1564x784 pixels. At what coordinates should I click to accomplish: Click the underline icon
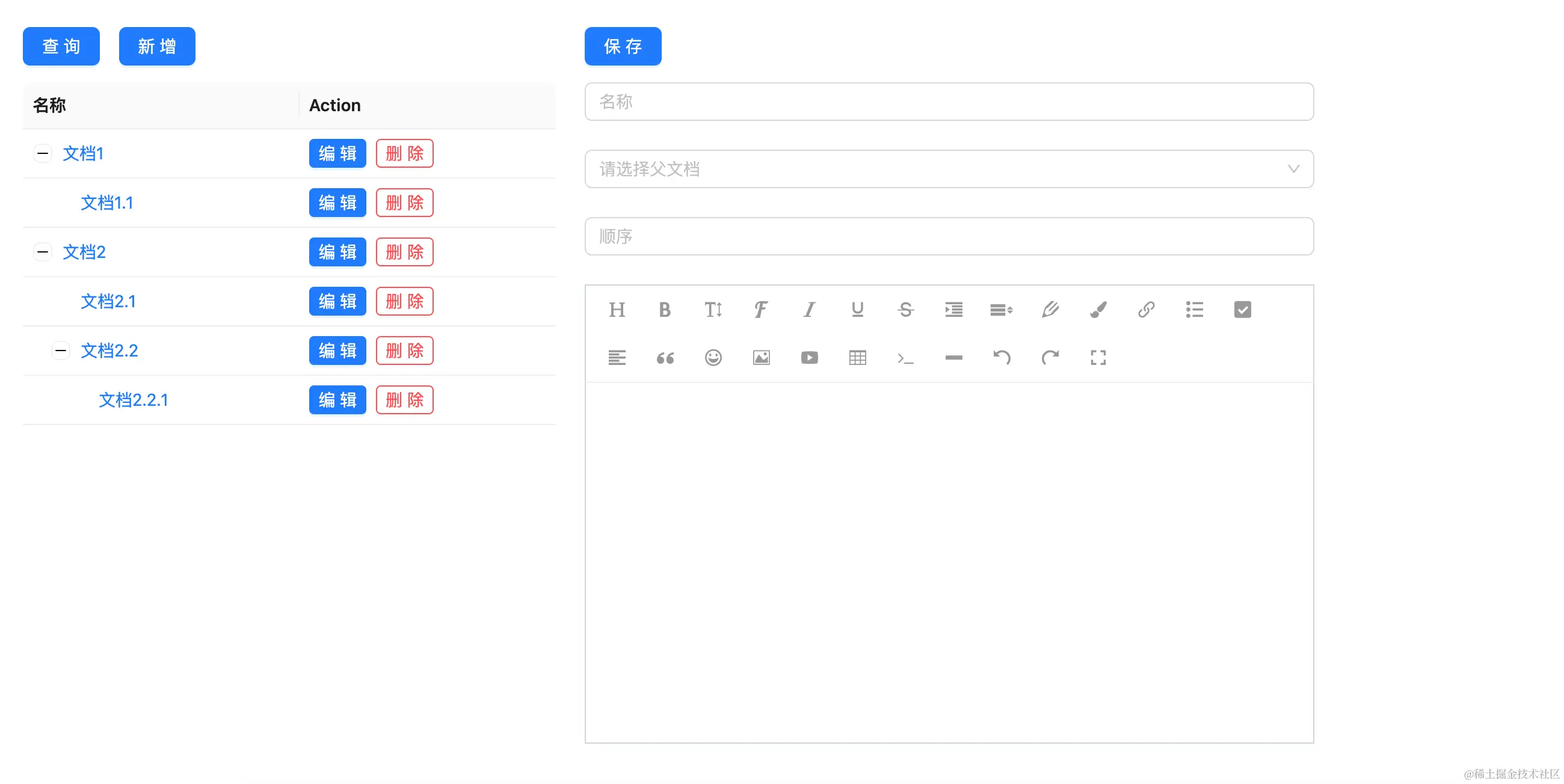(857, 310)
